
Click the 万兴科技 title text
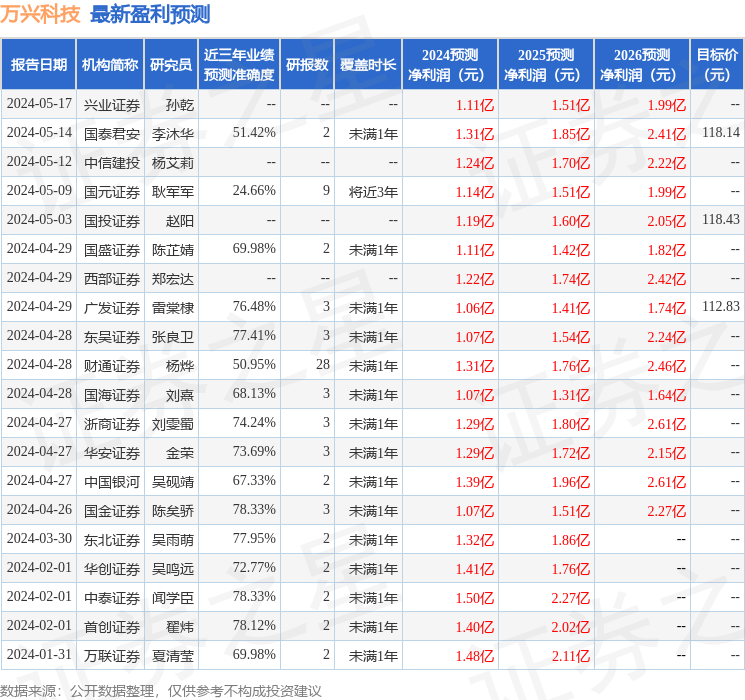[x=40, y=14]
